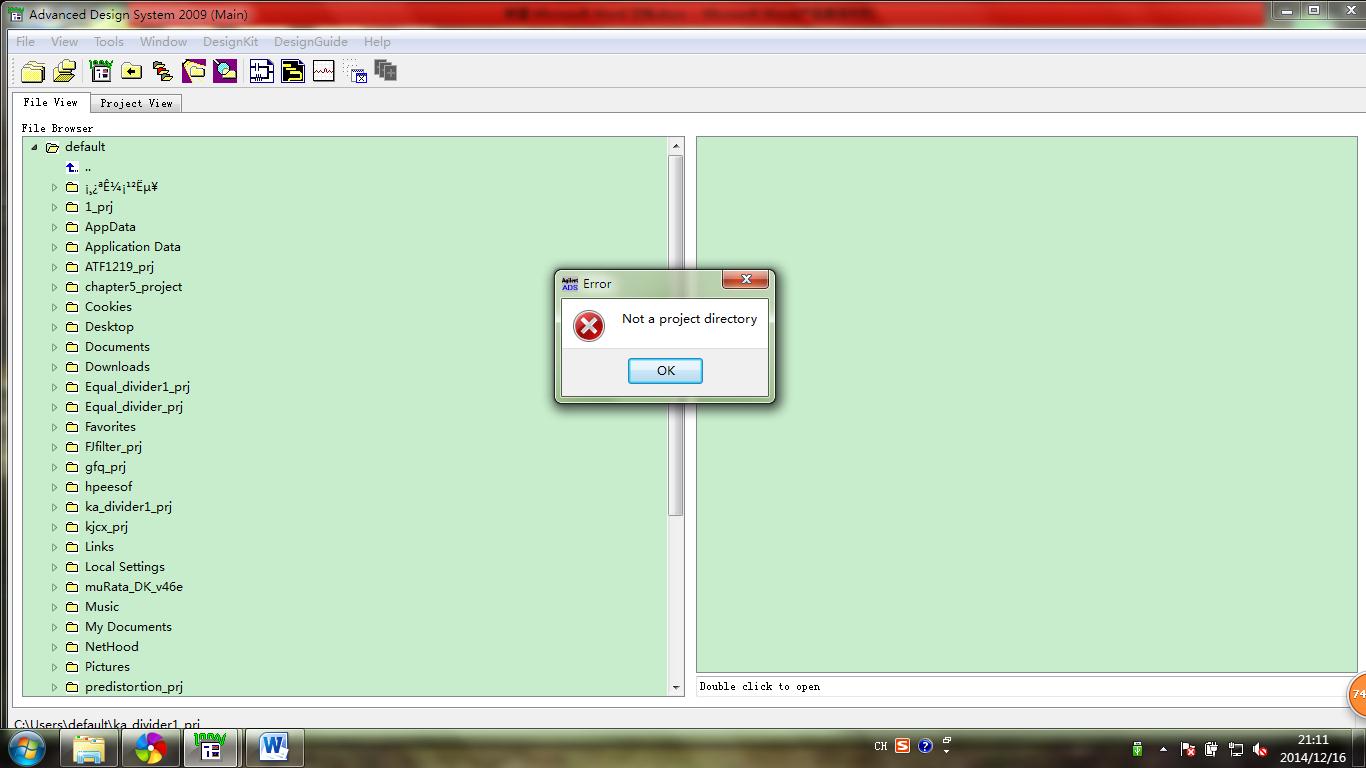Click the Windows Start orb

(x=26, y=747)
